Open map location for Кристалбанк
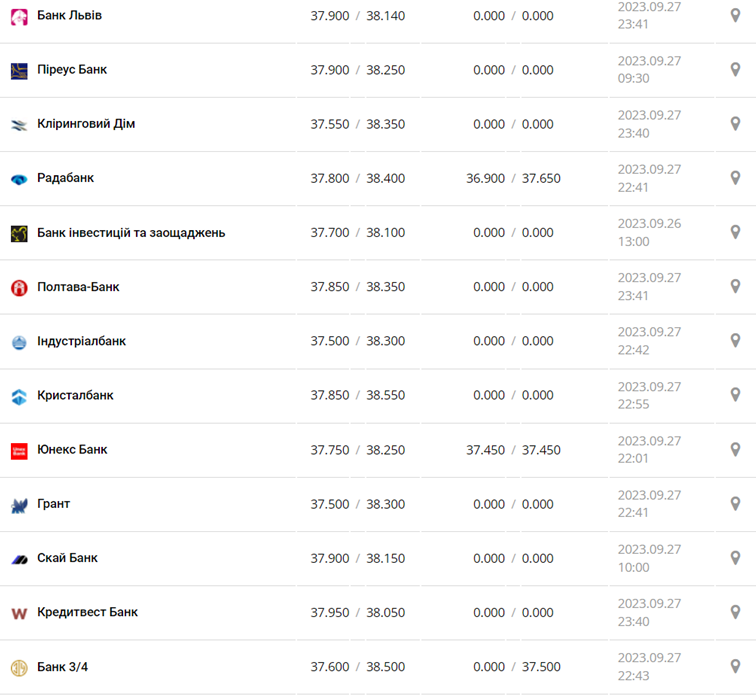Screen dimensions: 756x696 (735, 395)
